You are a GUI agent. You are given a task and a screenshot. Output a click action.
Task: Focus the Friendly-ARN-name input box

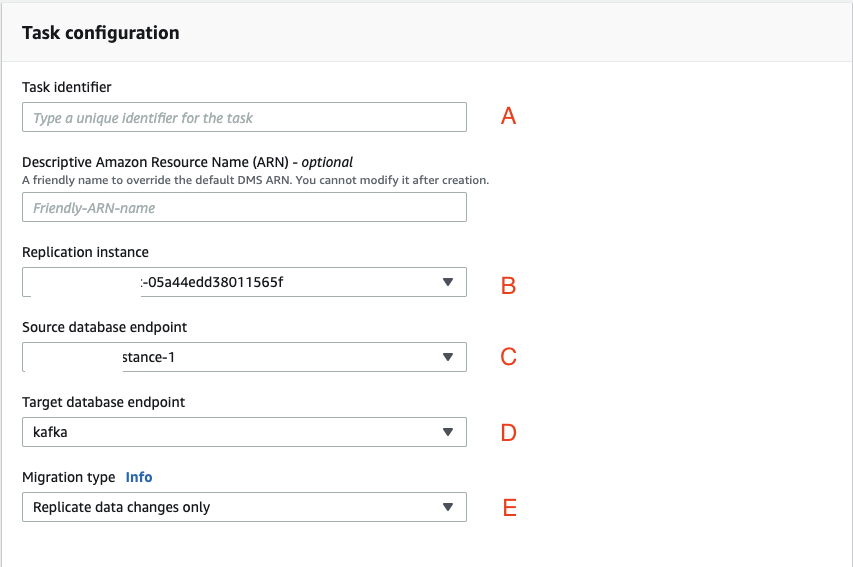click(243, 208)
